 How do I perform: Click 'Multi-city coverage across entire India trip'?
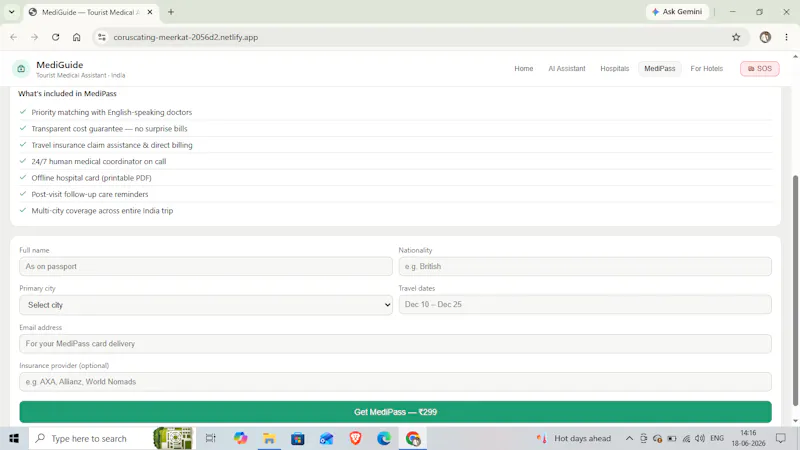(102, 210)
